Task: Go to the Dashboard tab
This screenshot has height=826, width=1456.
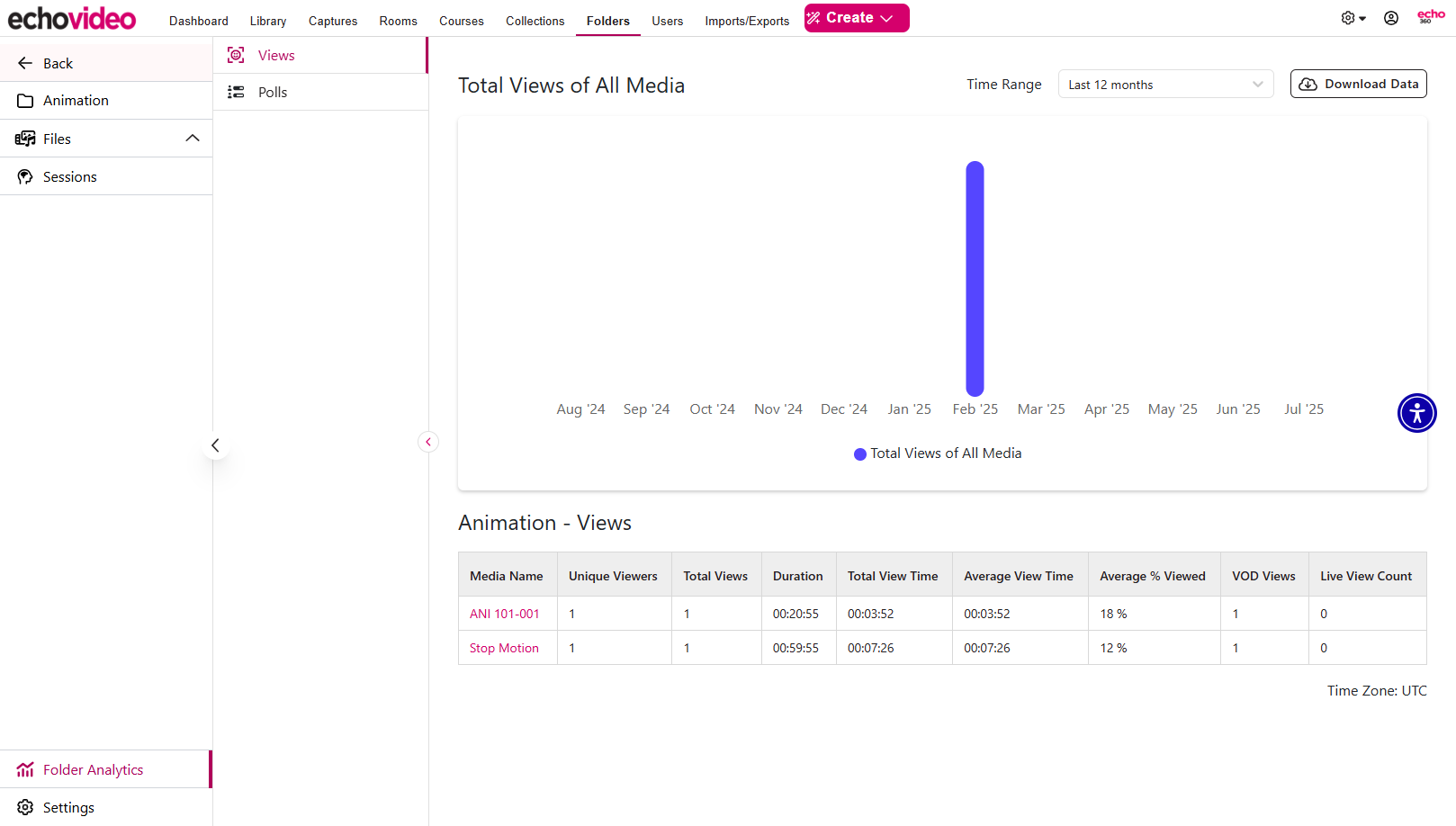Action: 198,21
